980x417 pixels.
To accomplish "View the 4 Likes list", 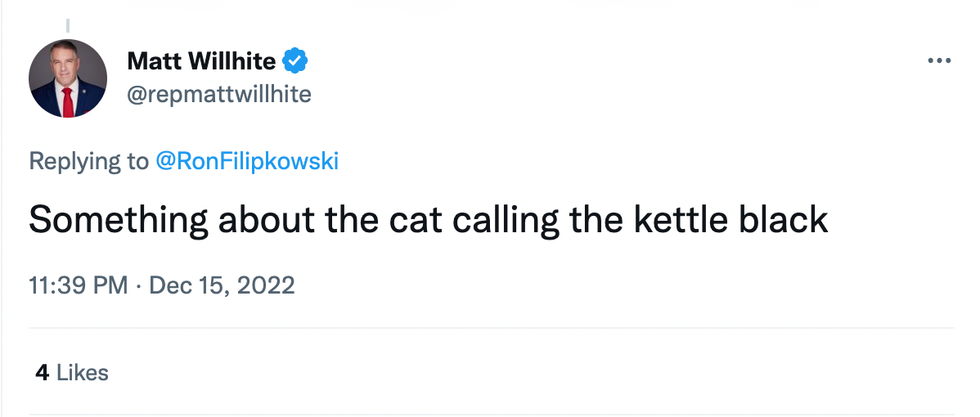I will [71, 373].
